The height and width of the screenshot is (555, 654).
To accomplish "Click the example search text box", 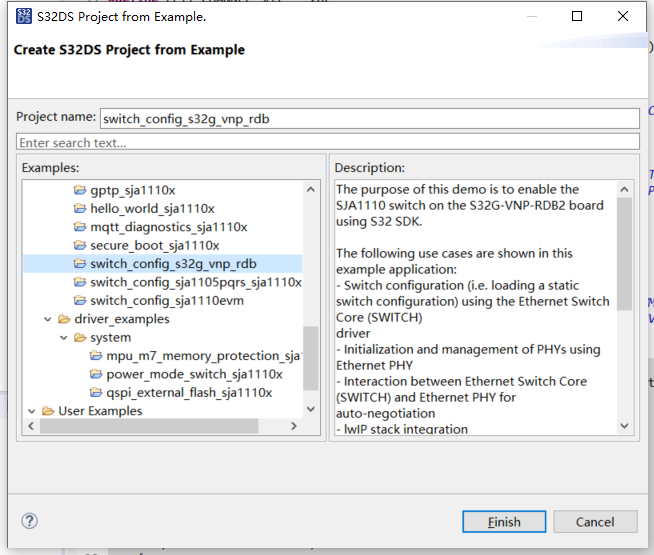I will pos(327,143).
